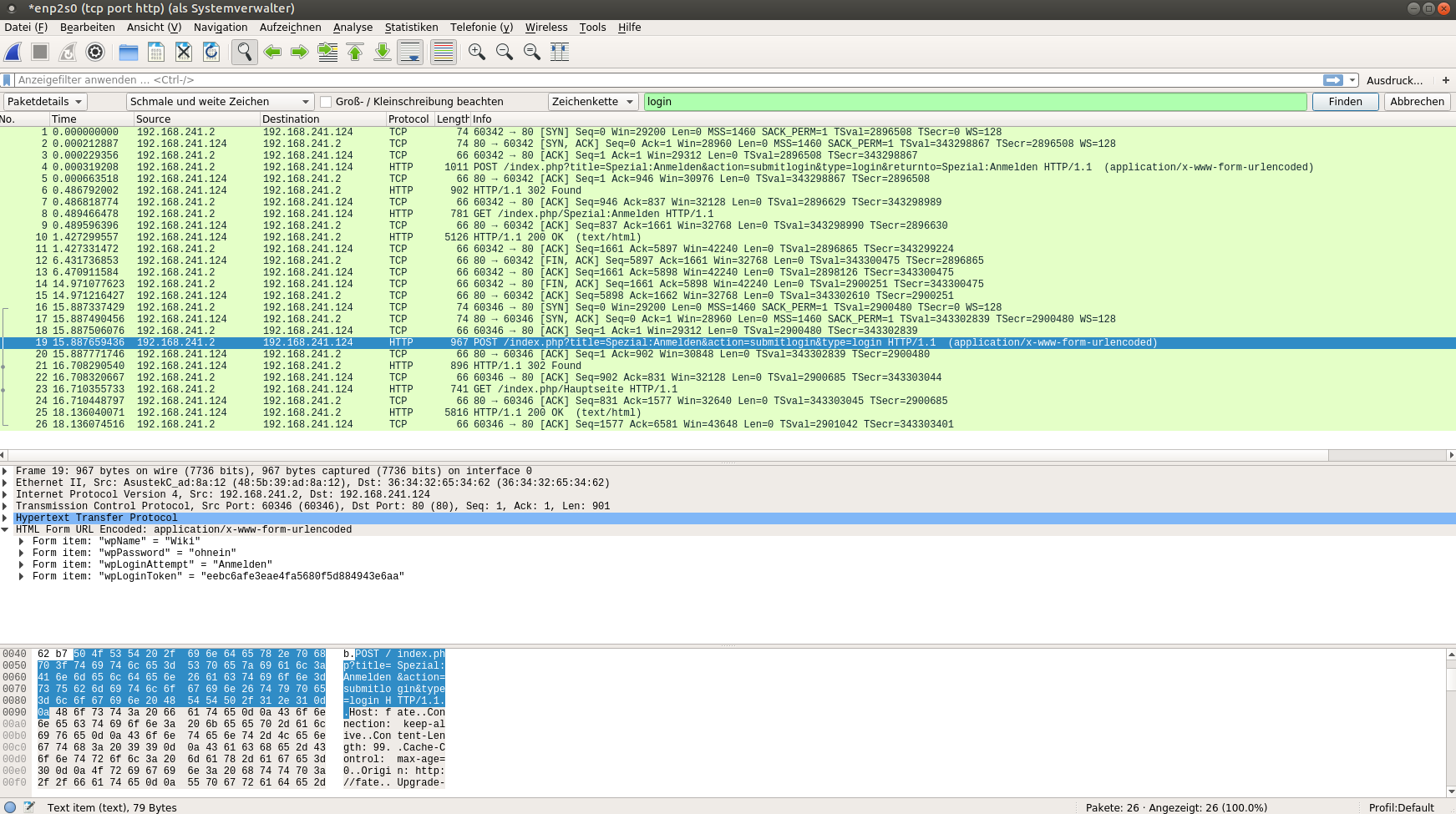Click the find packet magnifier icon
Image resolution: width=1456 pixels, height=814 pixels.
coord(244,52)
